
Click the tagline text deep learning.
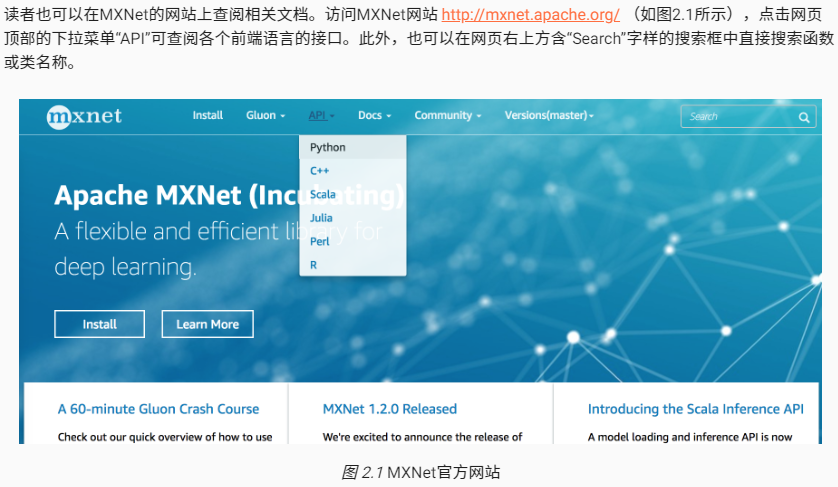pos(125,267)
